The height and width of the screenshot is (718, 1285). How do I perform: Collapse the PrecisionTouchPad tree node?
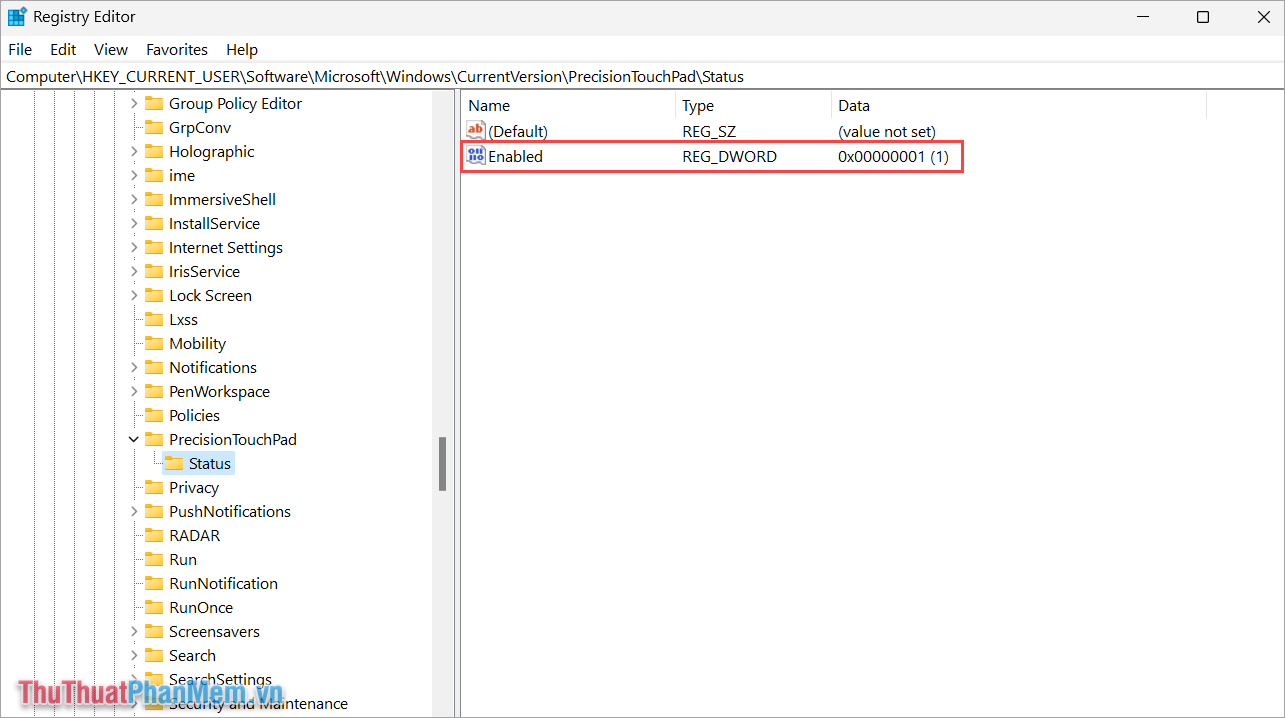[x=134, y=440]
